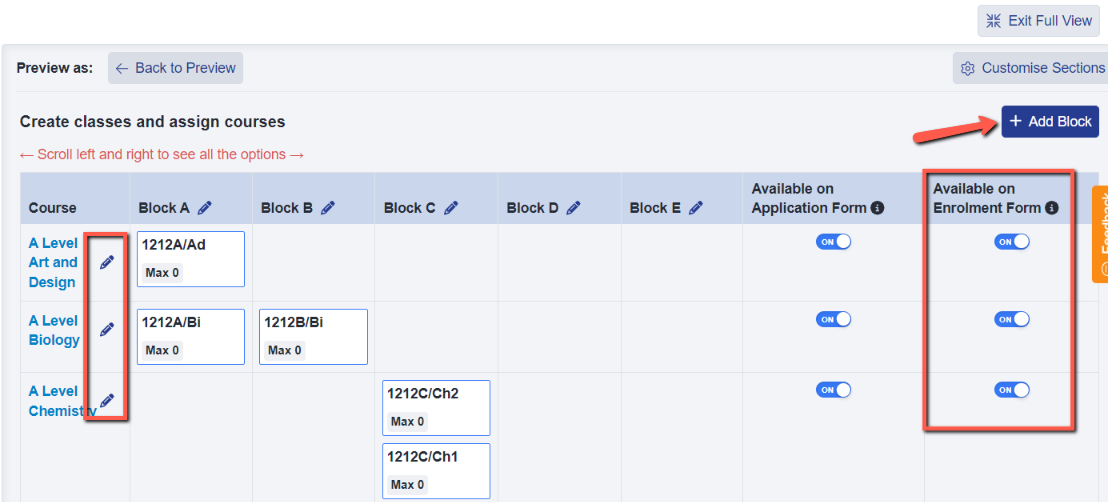1108x502 pixels.
Task: Click pencil icon beside Block A header
Action: point(205,208)
